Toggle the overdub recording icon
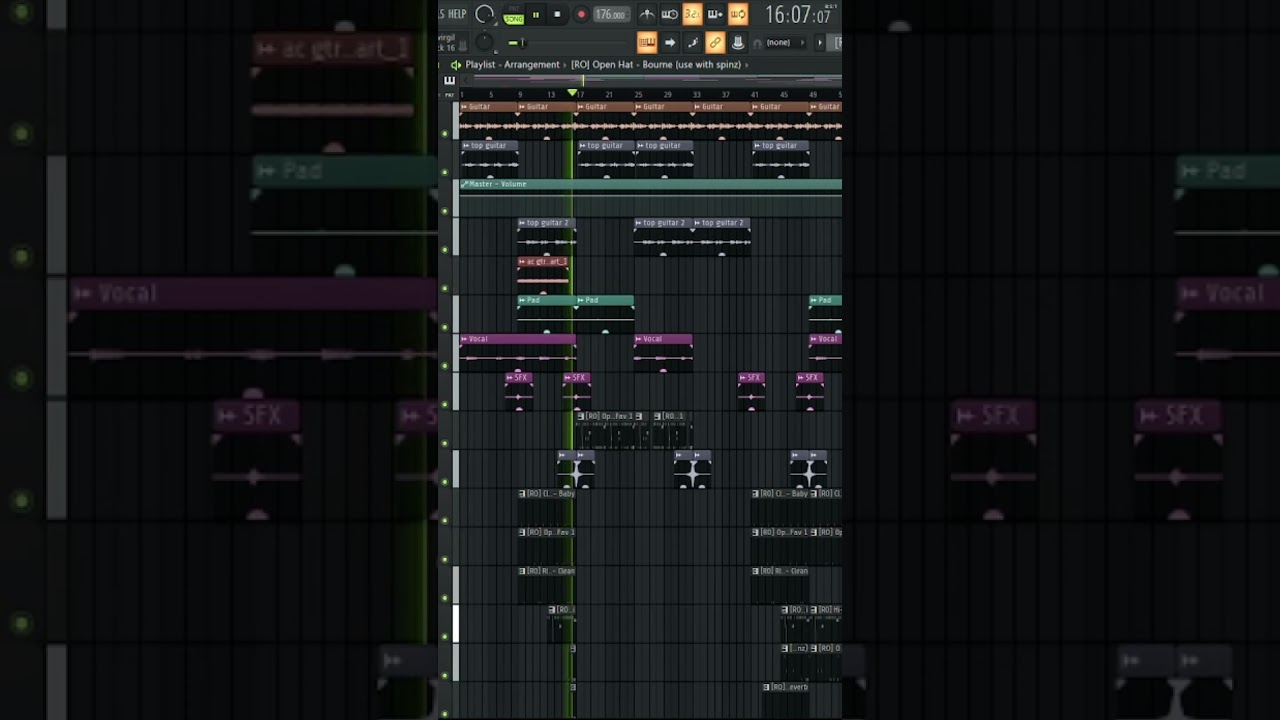Viewport: 1280px width, 720px height. pos(715,14)
